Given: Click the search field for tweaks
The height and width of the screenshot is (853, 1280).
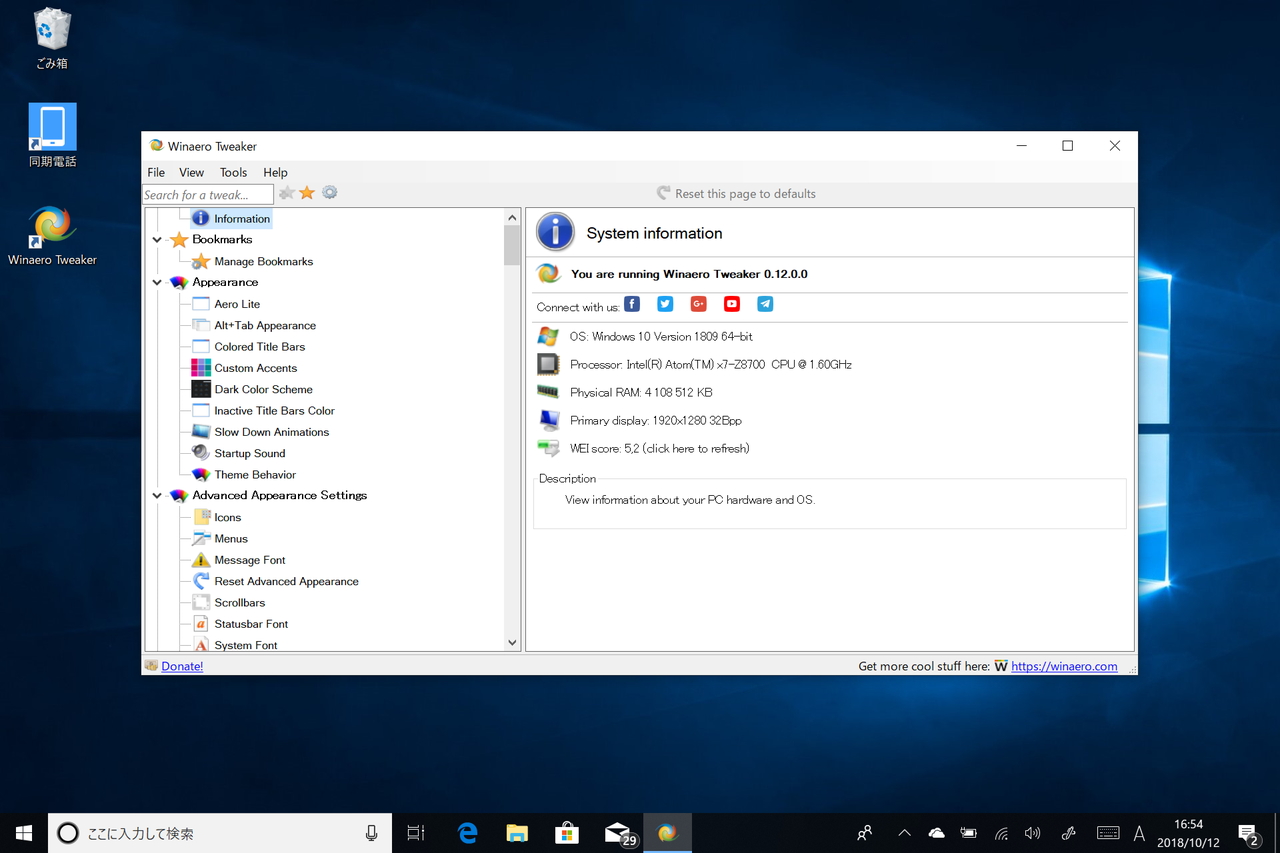Looking at the screenshot, I should tap(205, 194).
